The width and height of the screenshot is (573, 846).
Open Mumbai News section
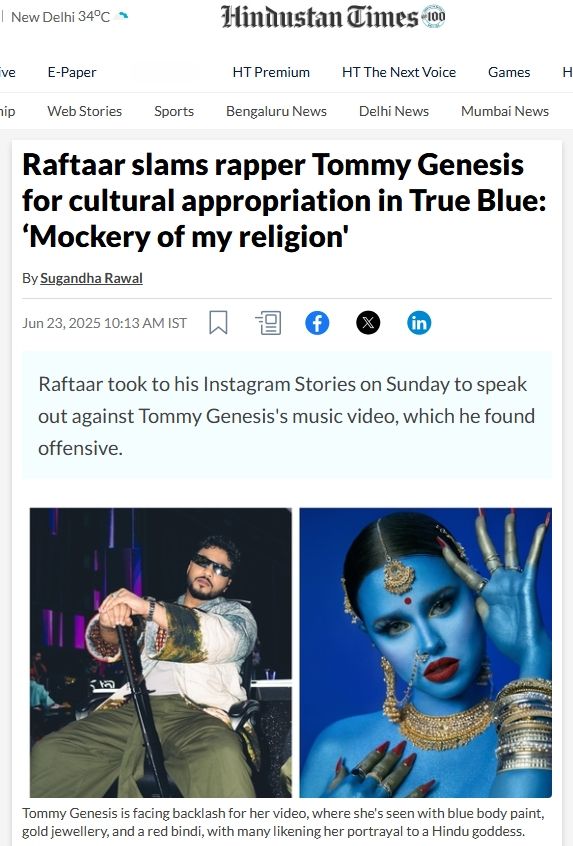click(504, 111)
